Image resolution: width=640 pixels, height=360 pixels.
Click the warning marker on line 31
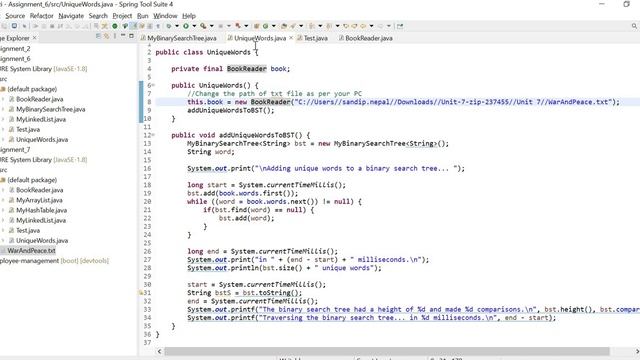(x=141, y=293)
